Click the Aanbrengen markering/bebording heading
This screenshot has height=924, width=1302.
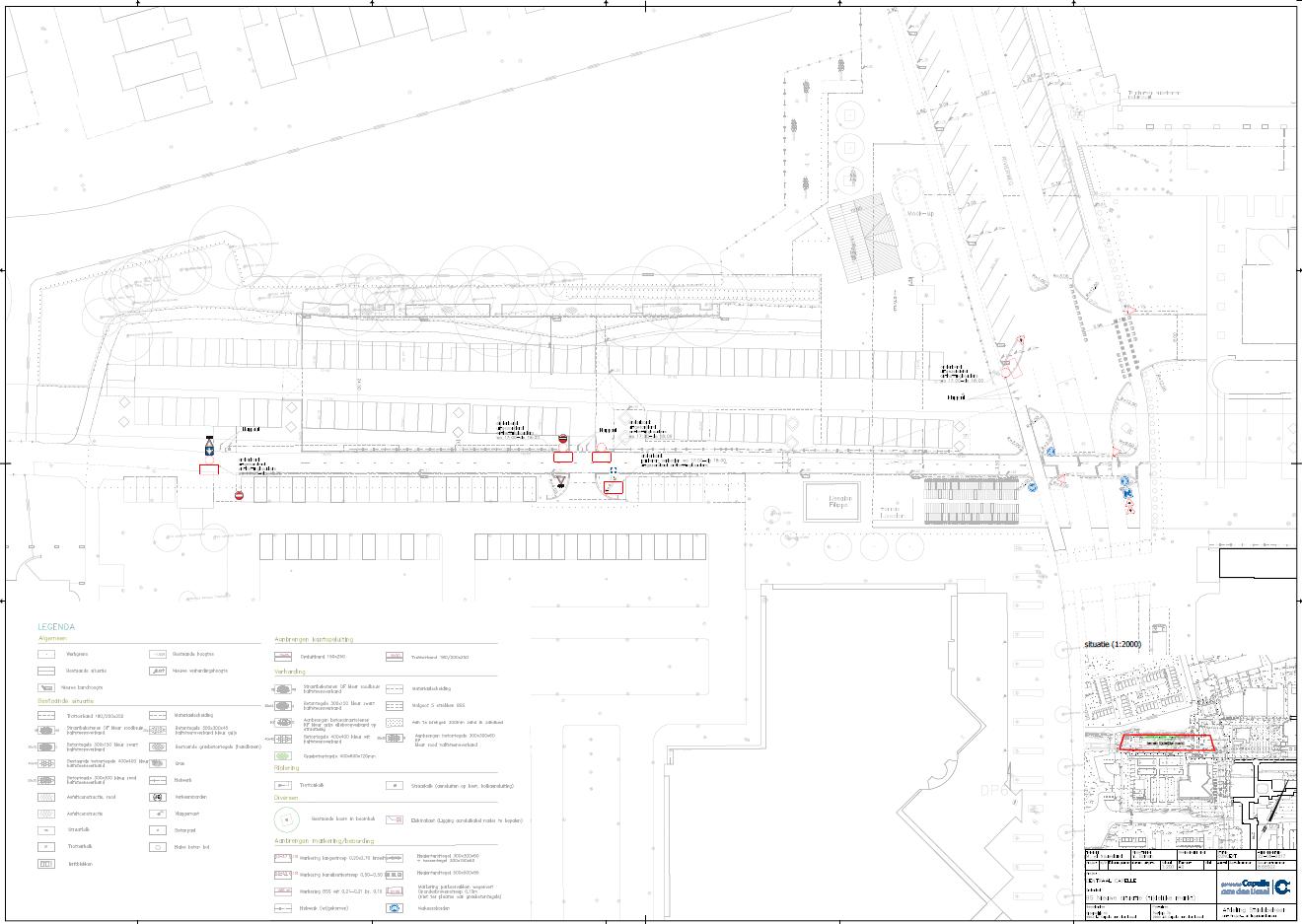coord(324,842)
